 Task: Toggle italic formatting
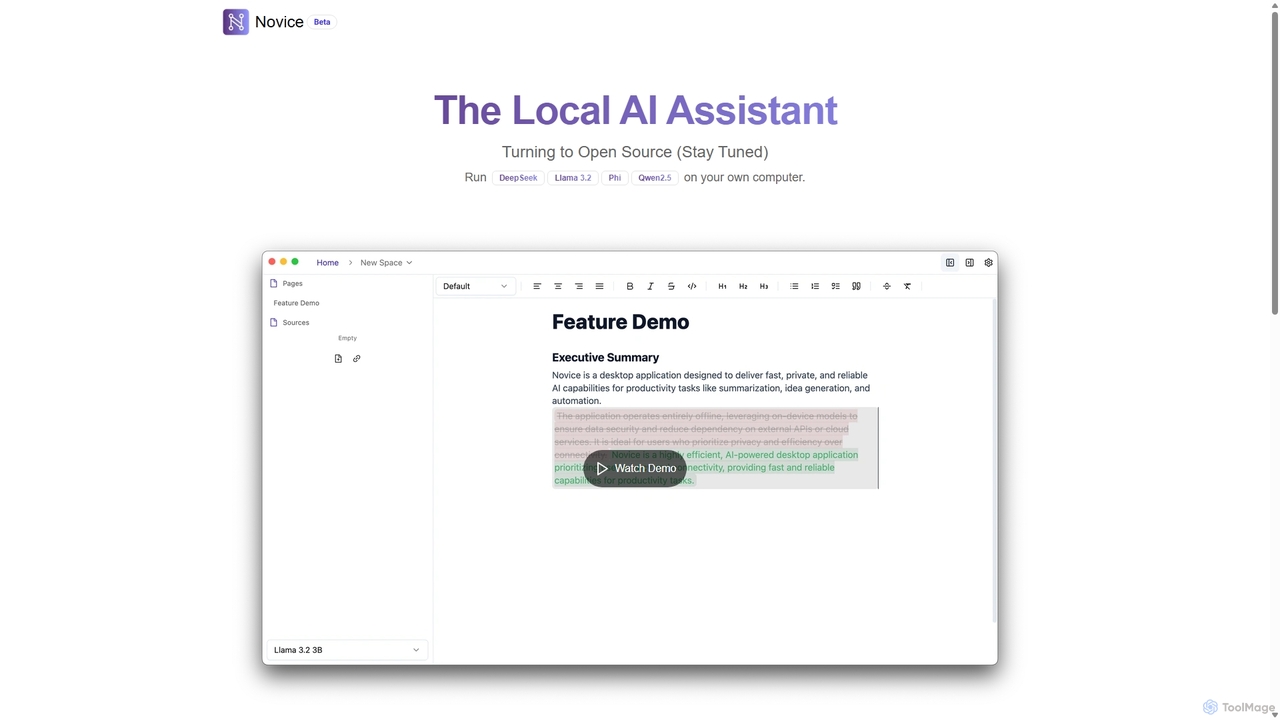pyautogui.click(x=651, y=286)
